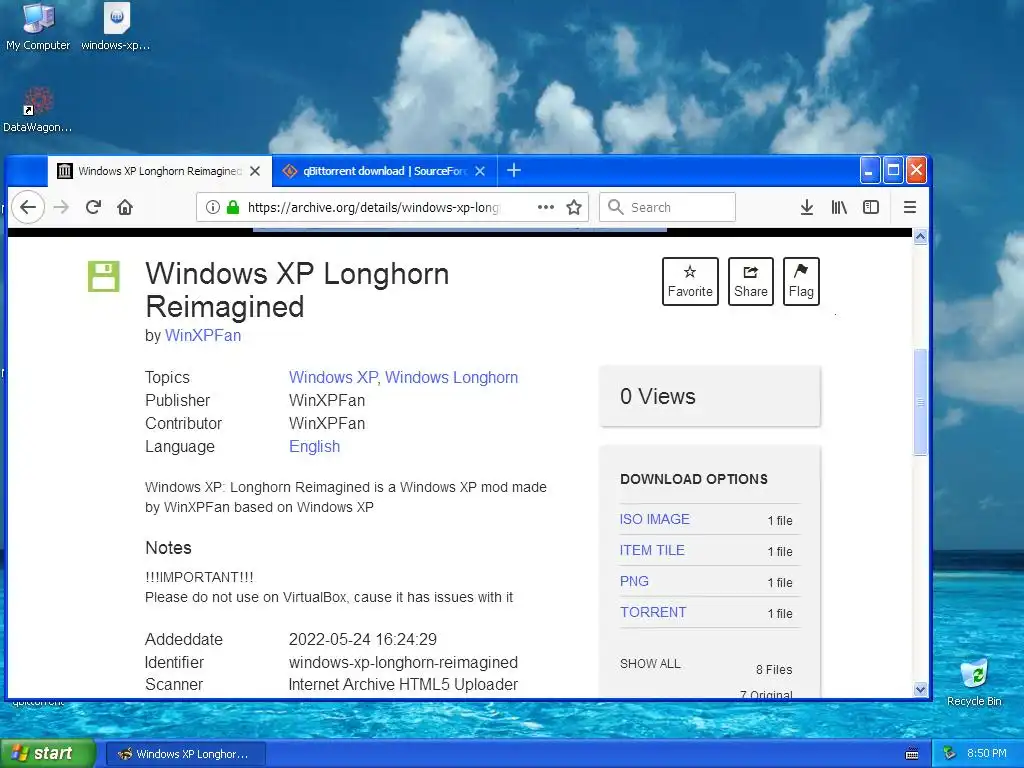Screen dimensions: 1024x768
Task: Open the Windows Longhorn topic link
Action: (x=451, y=377)
